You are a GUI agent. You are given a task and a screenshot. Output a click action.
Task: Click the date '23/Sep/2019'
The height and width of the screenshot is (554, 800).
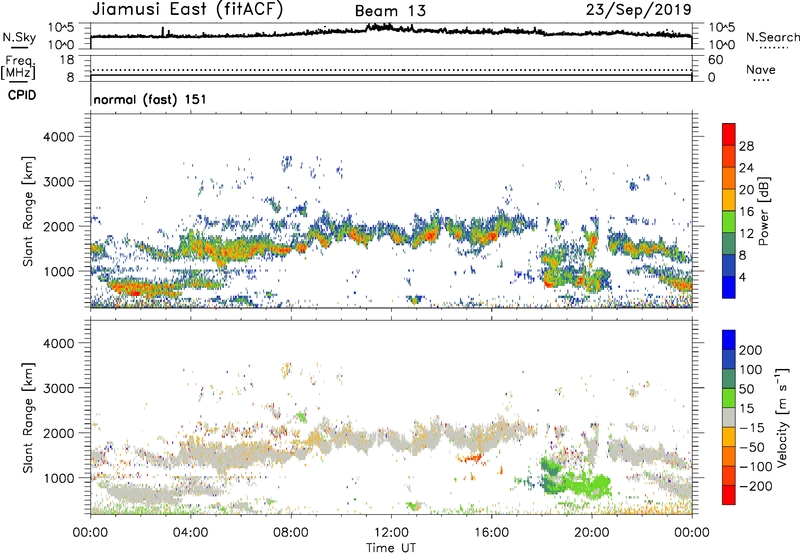click(x=638, y=9)
